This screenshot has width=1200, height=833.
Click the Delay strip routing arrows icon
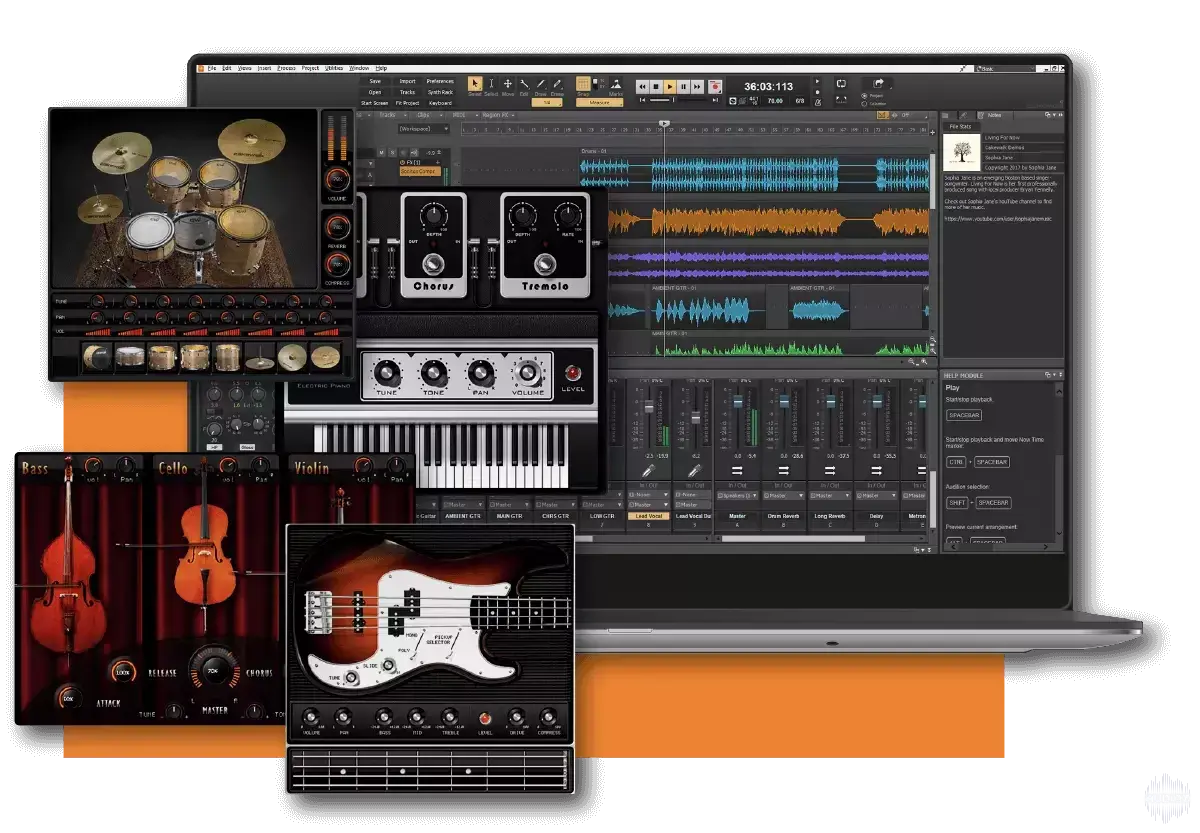pos(876,470)
